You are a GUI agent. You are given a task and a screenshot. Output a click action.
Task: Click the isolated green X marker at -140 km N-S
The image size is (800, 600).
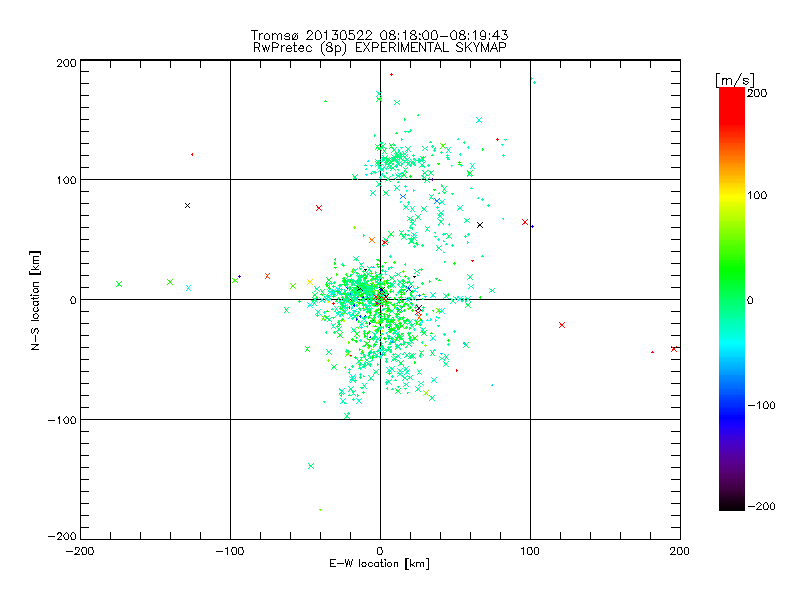tap(311, 466)
